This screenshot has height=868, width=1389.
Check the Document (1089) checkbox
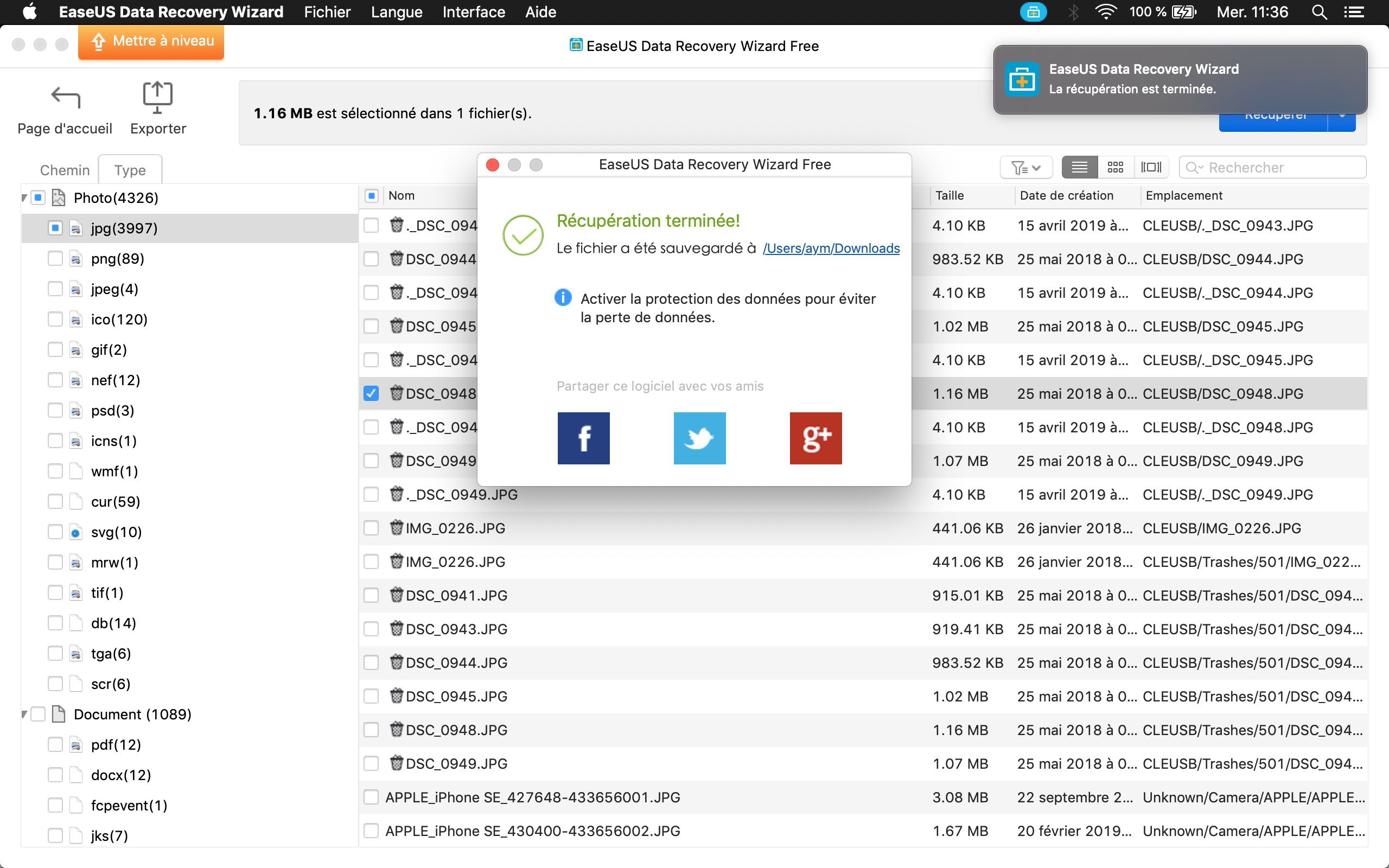pyautogui.click(x=38, y=714)
